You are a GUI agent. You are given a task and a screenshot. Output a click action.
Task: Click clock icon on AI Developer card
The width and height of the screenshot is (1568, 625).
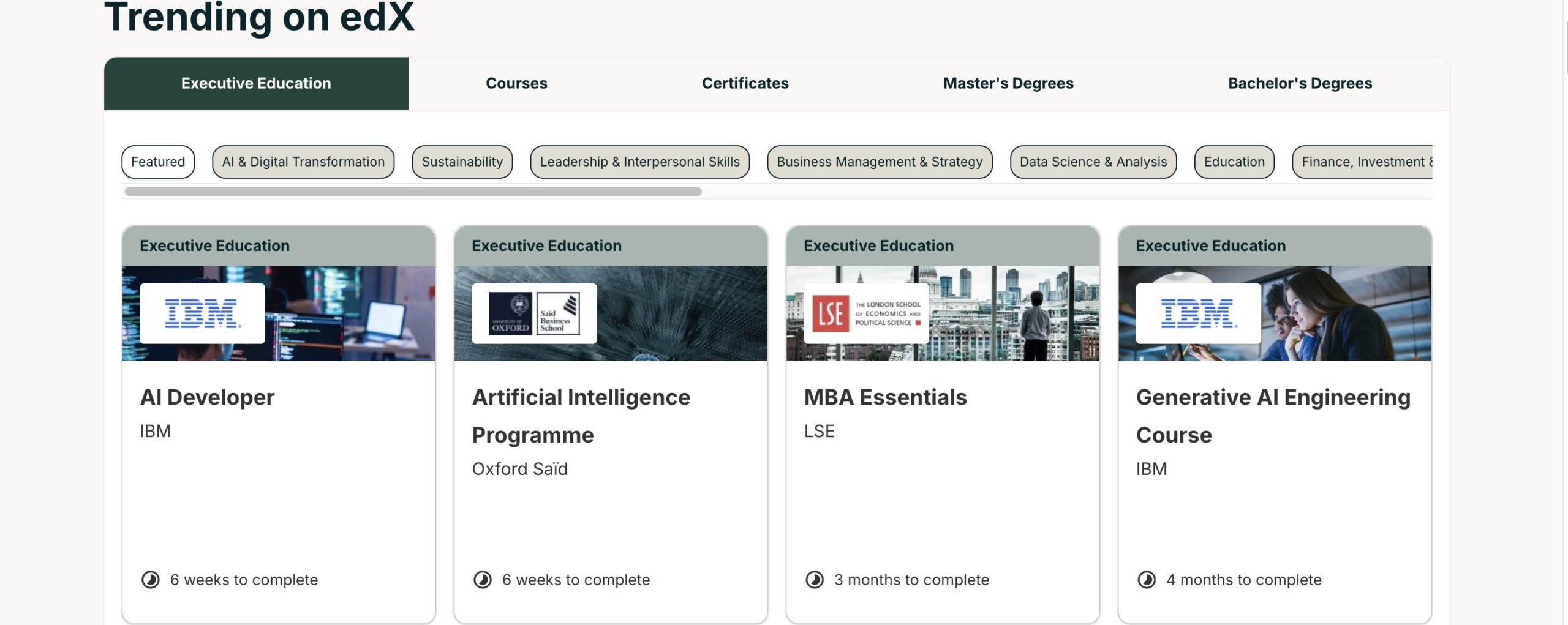[151, 579]
